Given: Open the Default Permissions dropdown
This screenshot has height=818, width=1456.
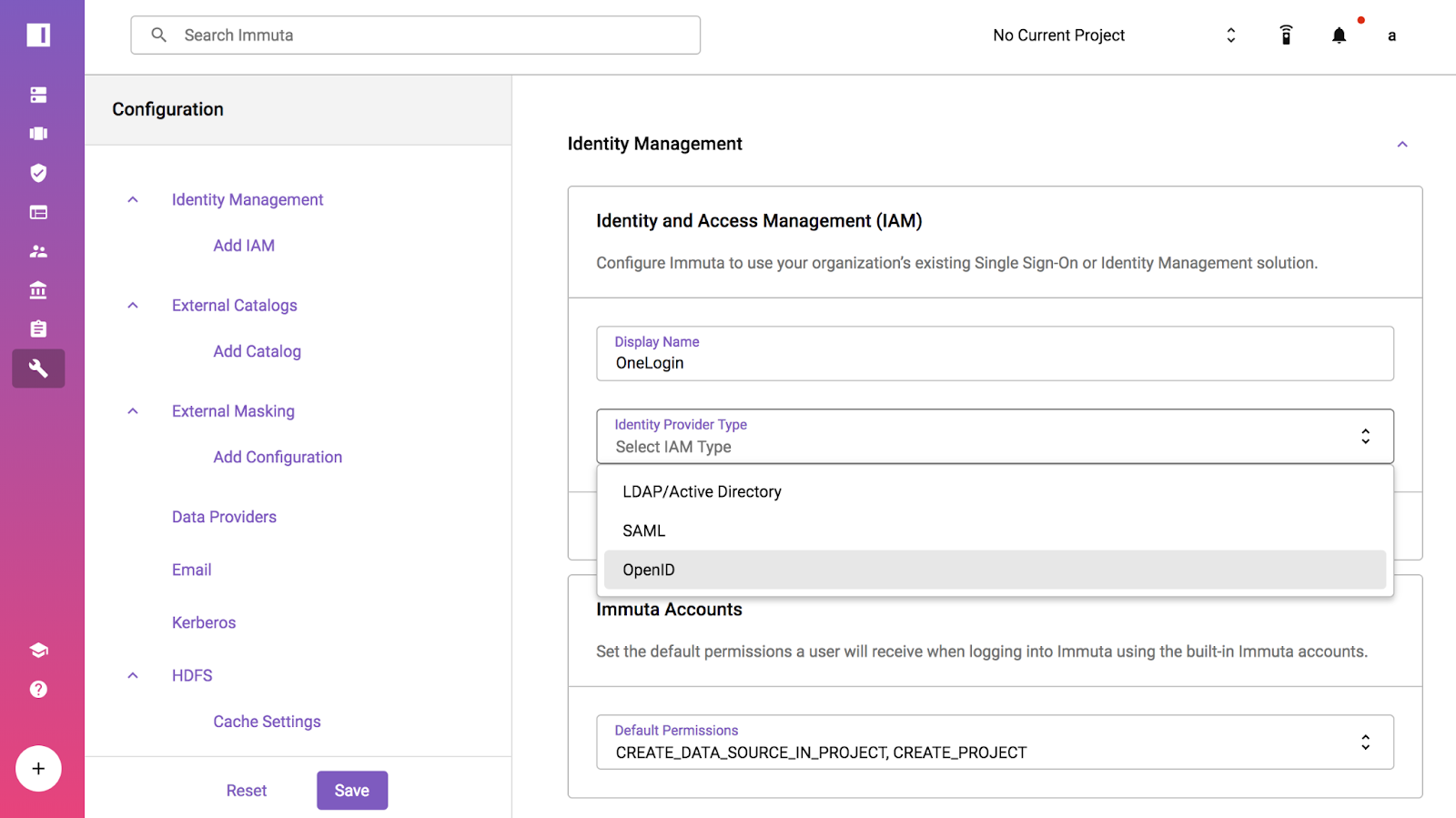Looking at the screenshot, I should (x=995, y=742).
